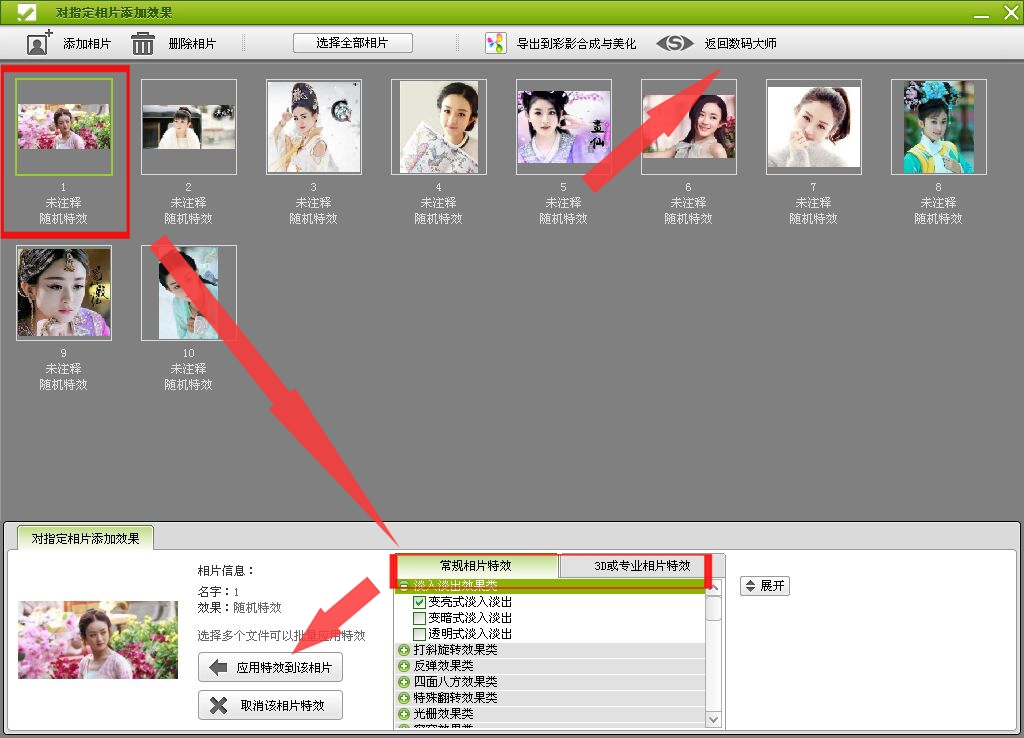The image size is (1024, 738).
Task: Collapse the 淡入淡出效果类 category
Action: 404,585
